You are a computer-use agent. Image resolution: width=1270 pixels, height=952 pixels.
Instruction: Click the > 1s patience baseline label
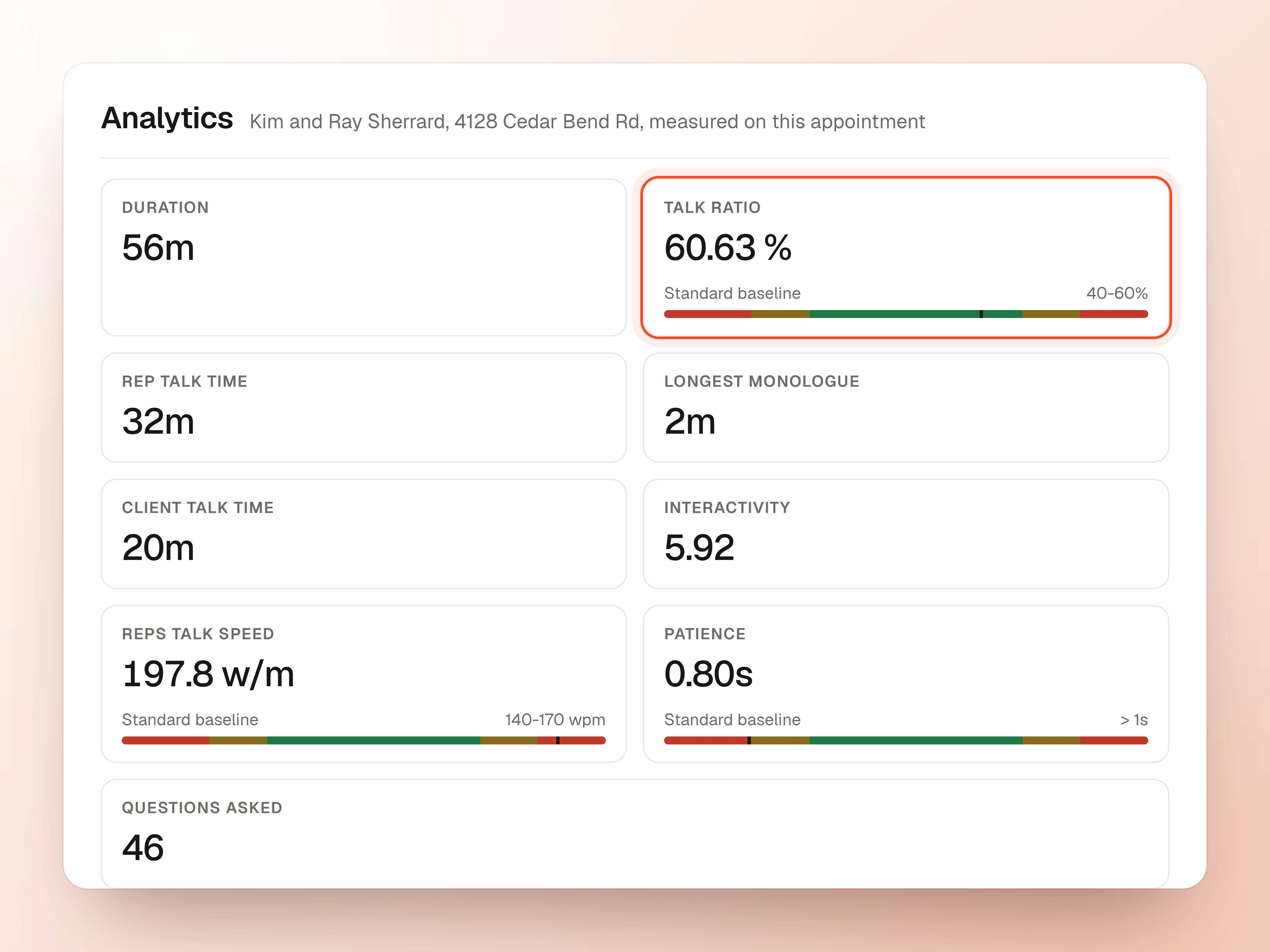[1134, 720]
